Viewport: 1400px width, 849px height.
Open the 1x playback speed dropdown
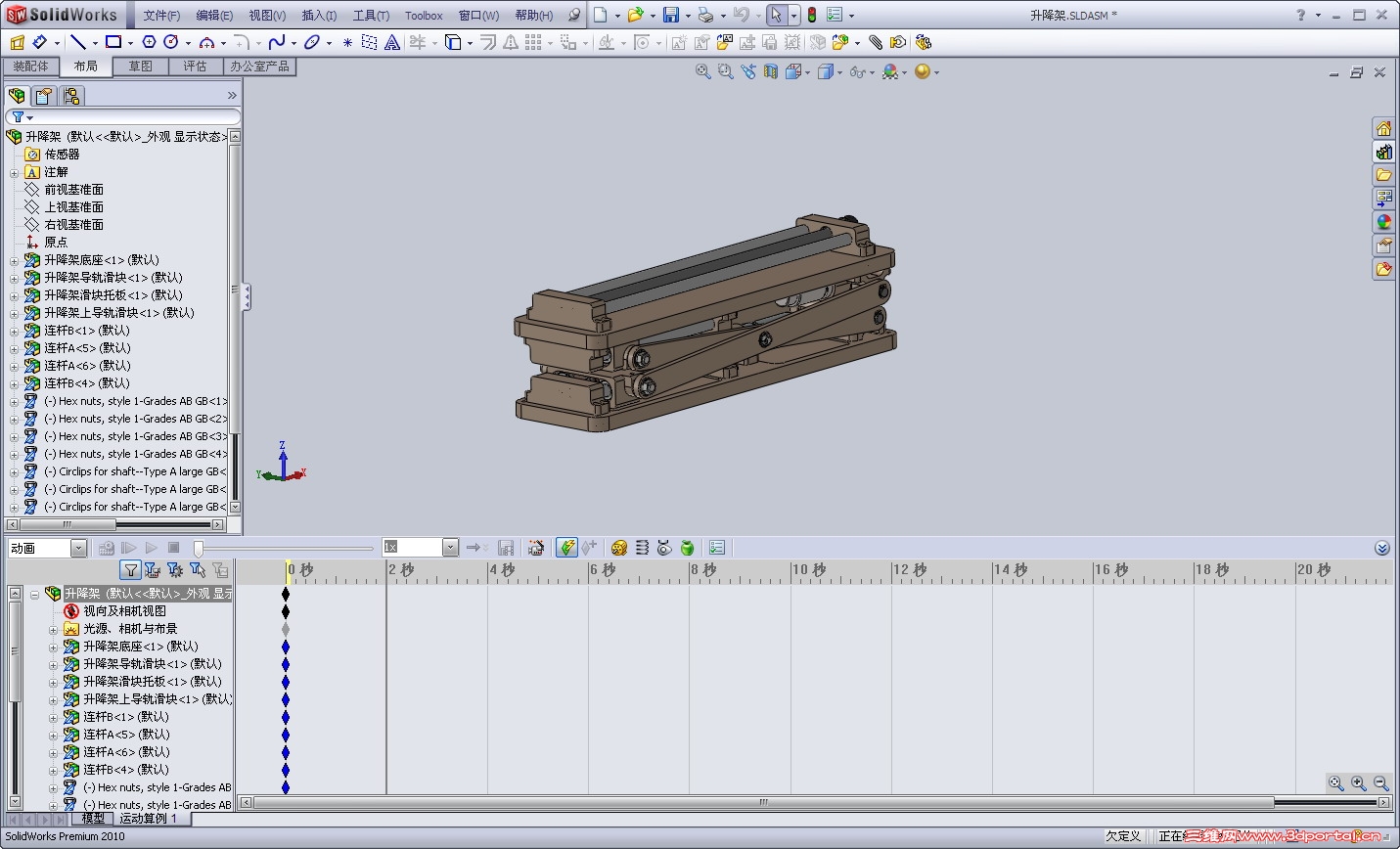pyautogui.click(x=450, y=548)
